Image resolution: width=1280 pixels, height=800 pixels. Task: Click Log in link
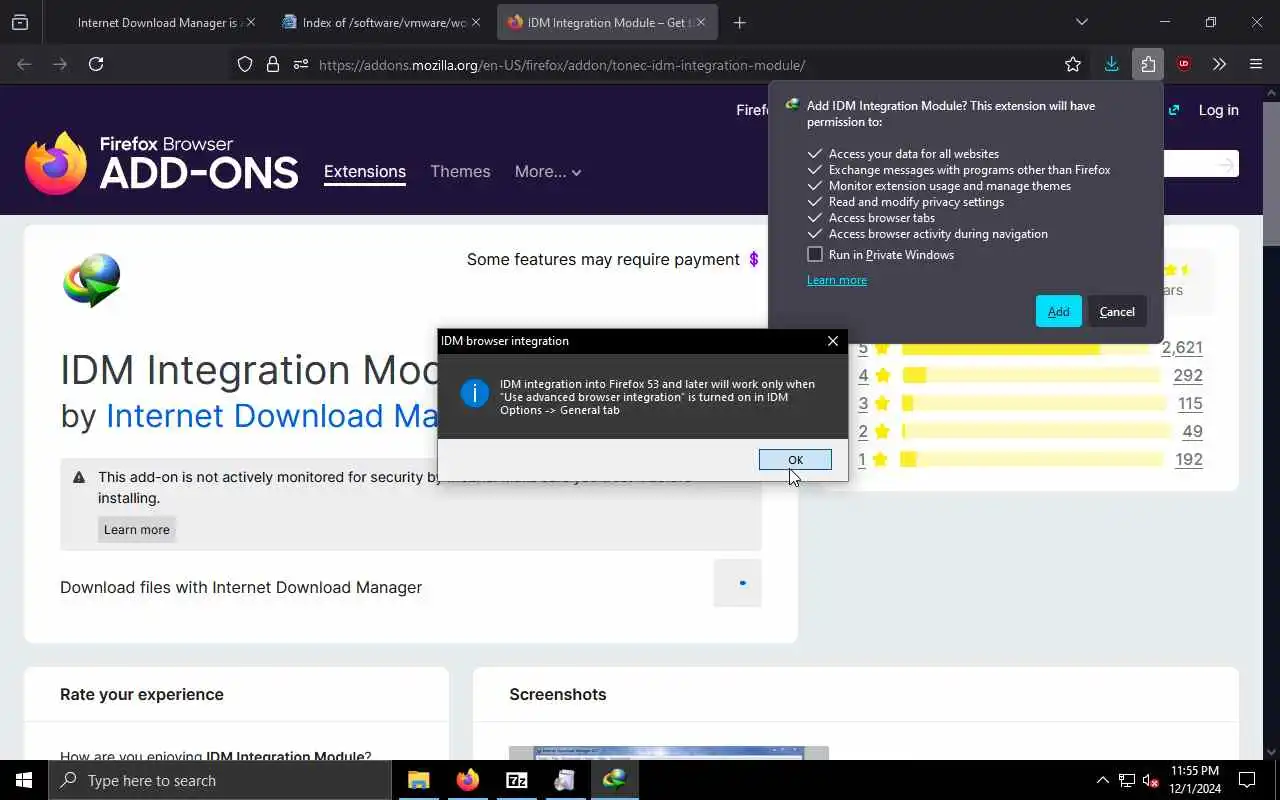(1218, 110)
